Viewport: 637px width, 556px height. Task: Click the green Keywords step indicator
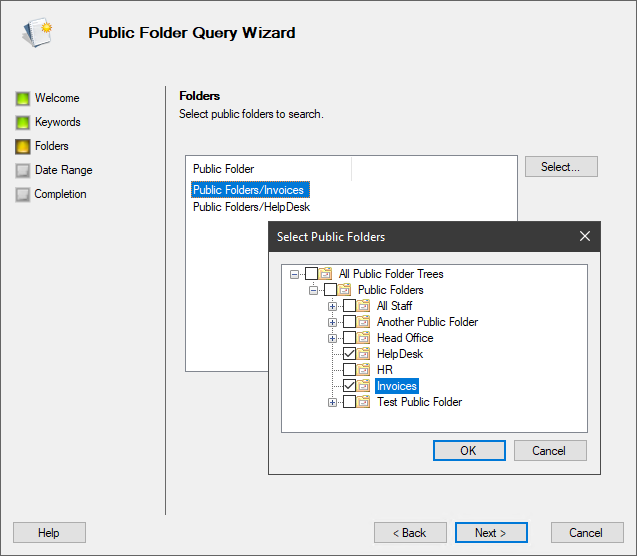[x=23, y=122]
